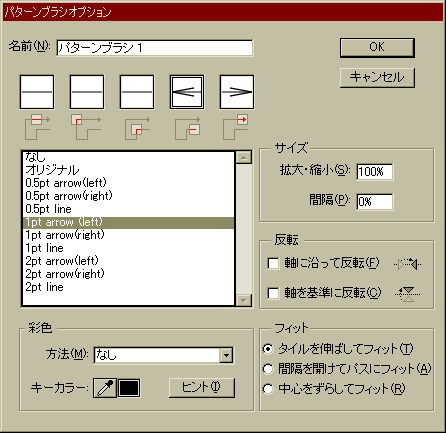Enable 軸に沿って反転 checkbox
Screen dimensions: 446x433
tap(273, 263)
